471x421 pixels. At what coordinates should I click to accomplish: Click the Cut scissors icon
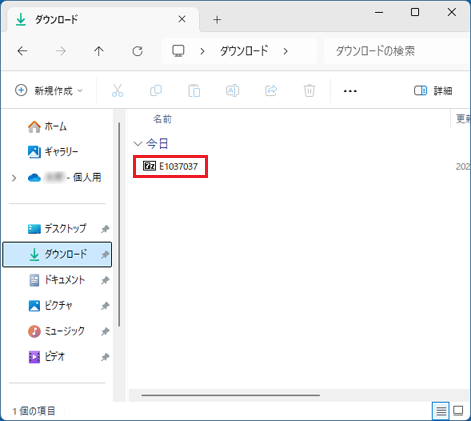pos(117,90)
